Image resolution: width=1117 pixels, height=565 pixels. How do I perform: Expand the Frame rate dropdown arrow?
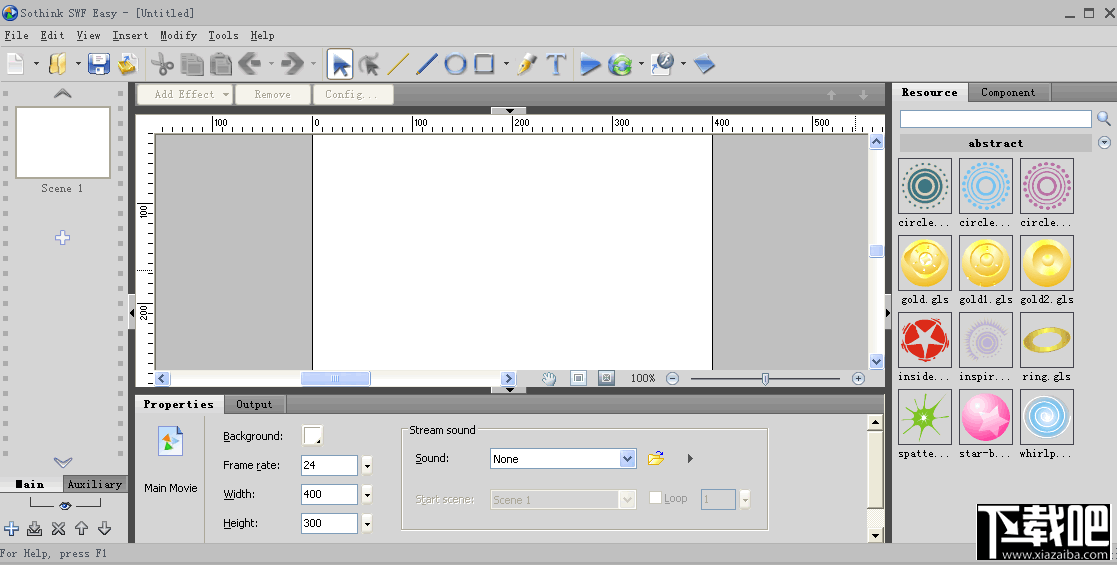click(x=367, y=466)
